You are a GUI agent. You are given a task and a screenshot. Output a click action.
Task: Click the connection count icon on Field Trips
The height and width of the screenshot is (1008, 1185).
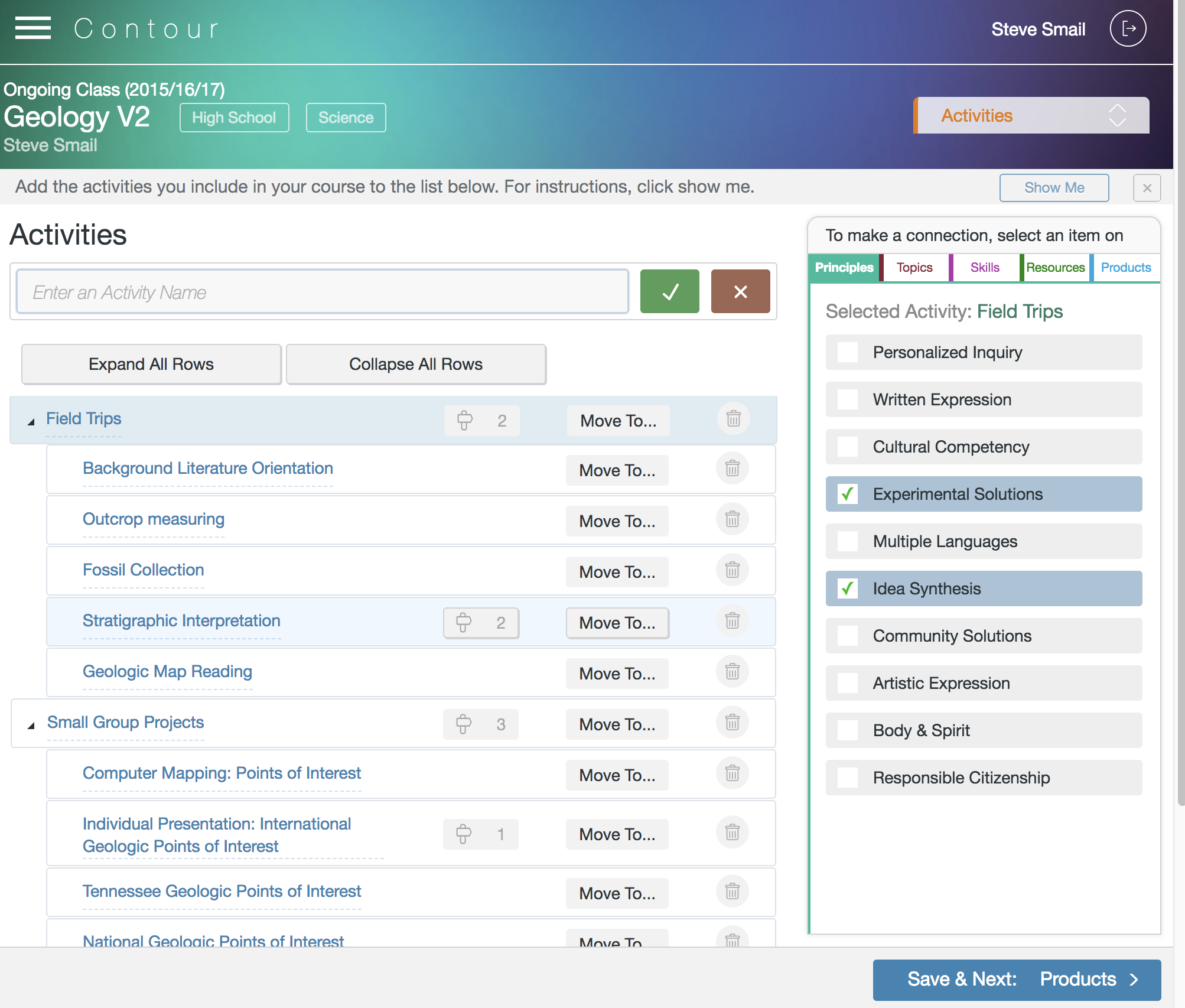[x=481, y=421]
